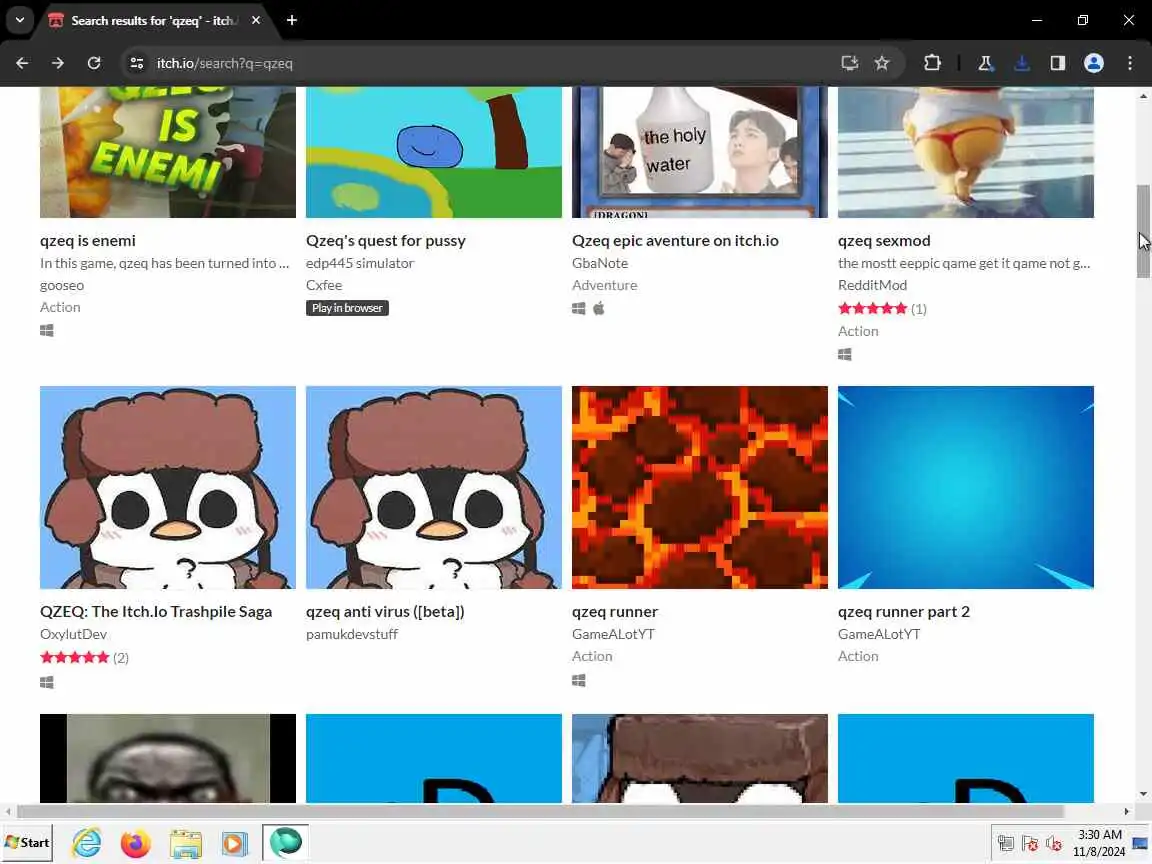The image size is (1152, 864).
Task: Close the 'Search results for qzeq' tab
Action: coord(256,20)
